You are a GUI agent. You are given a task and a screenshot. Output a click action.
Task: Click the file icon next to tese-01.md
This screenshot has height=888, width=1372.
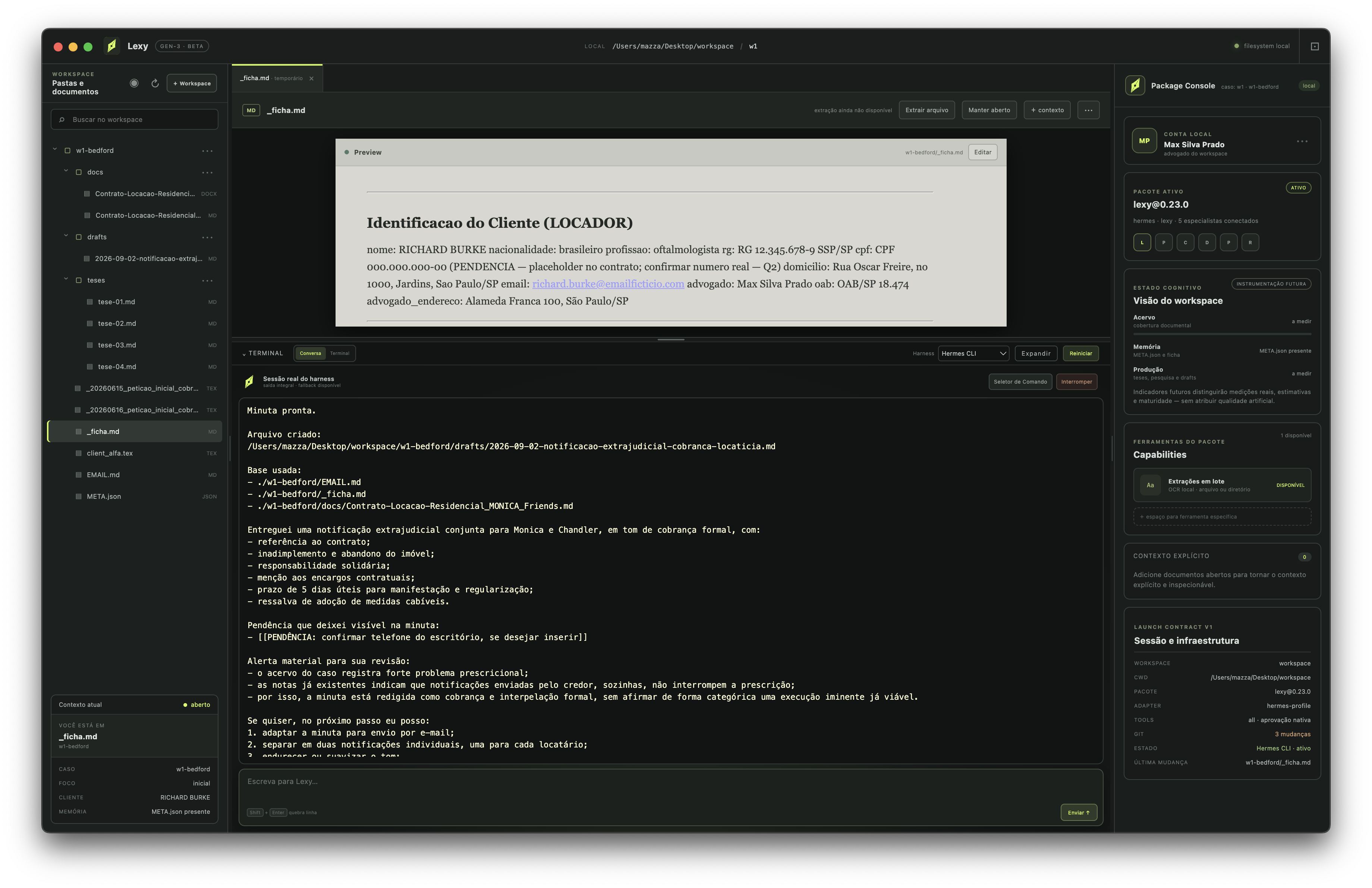click(x=90, y=302)
